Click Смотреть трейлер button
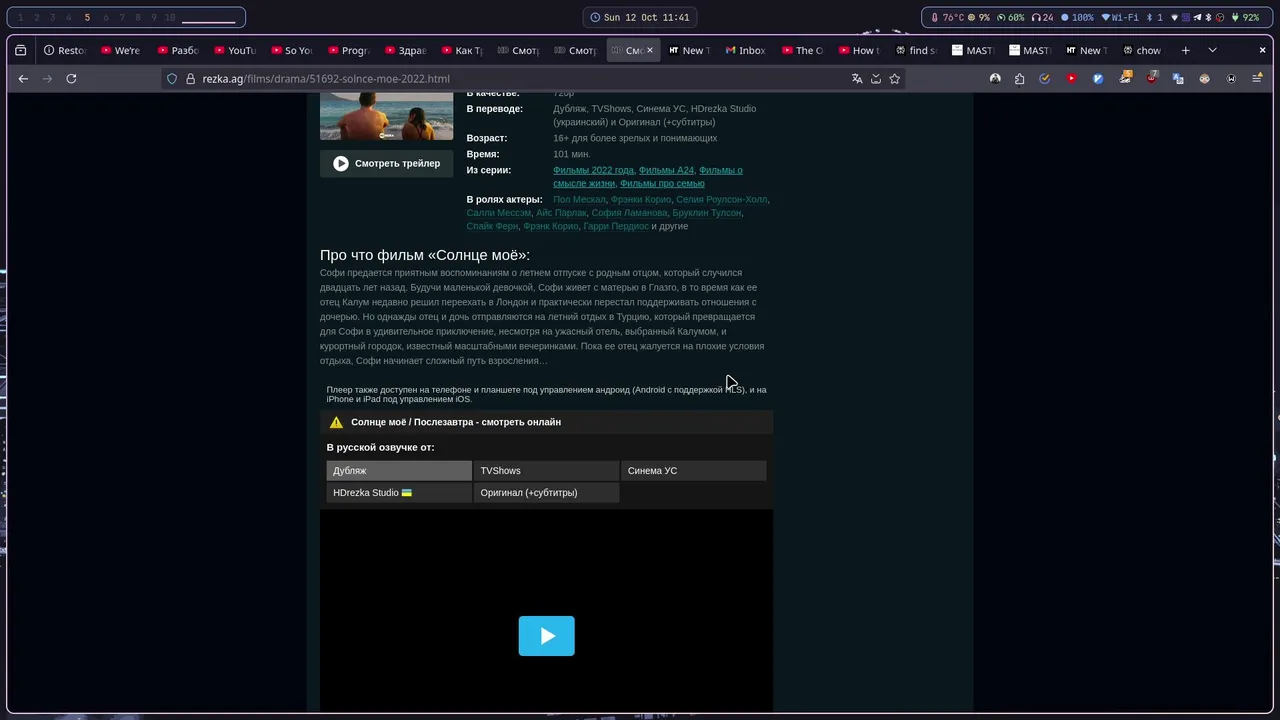1280x720 pixels. pos(386,163)
